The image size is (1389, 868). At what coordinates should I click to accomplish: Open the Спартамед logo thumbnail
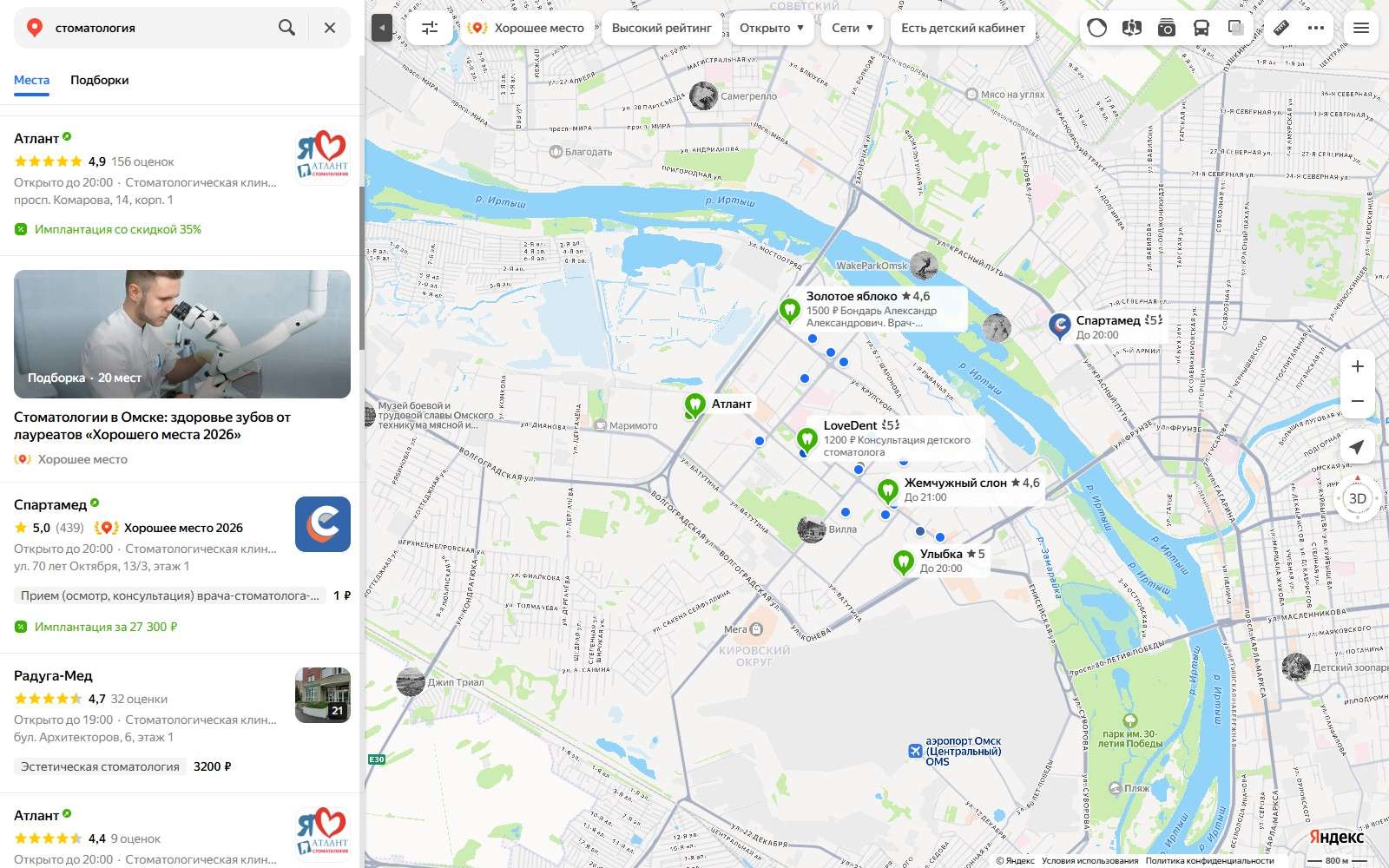pyautogui.click(x=323, y=524)
